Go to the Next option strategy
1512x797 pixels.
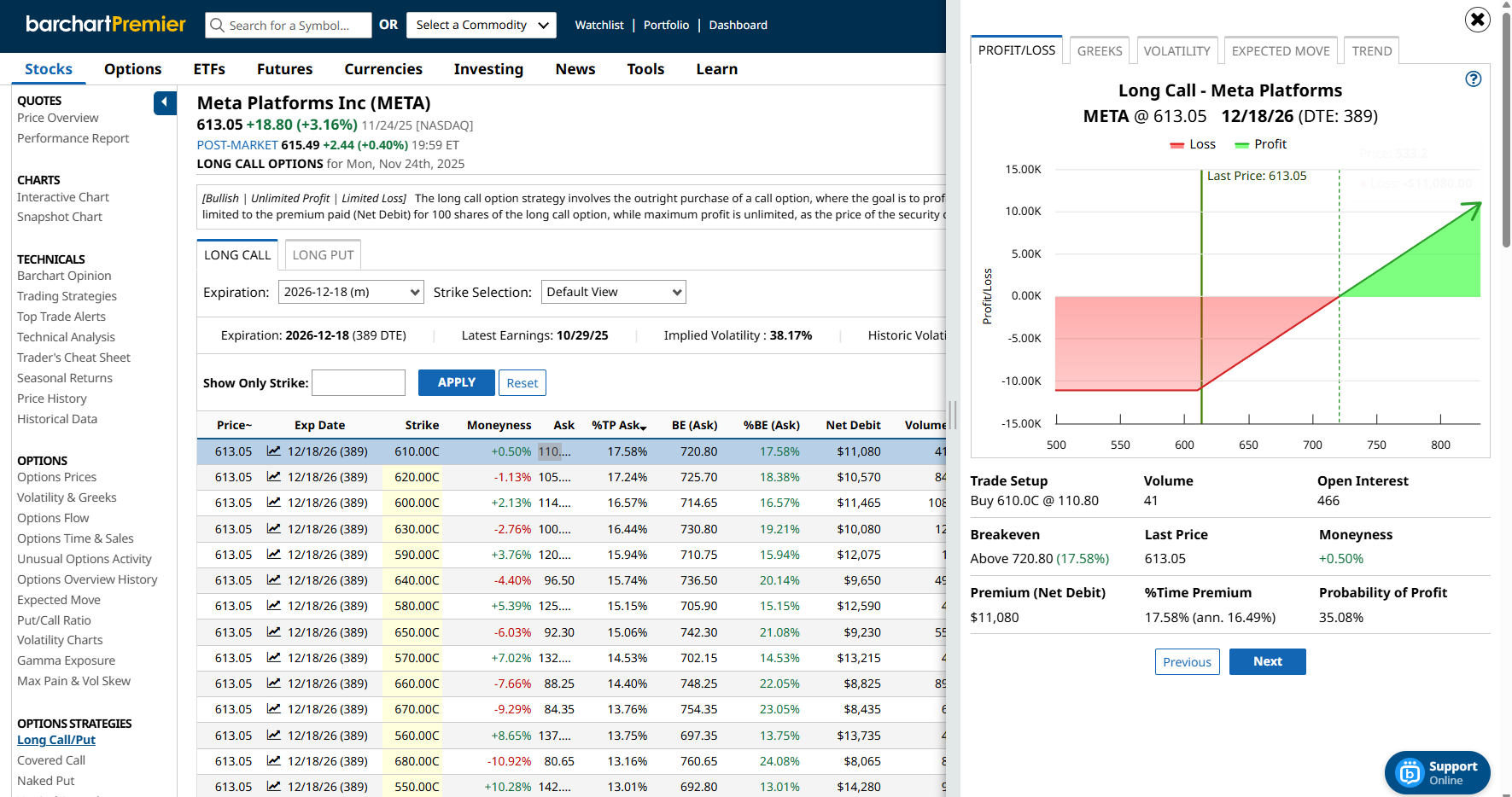1267,662
